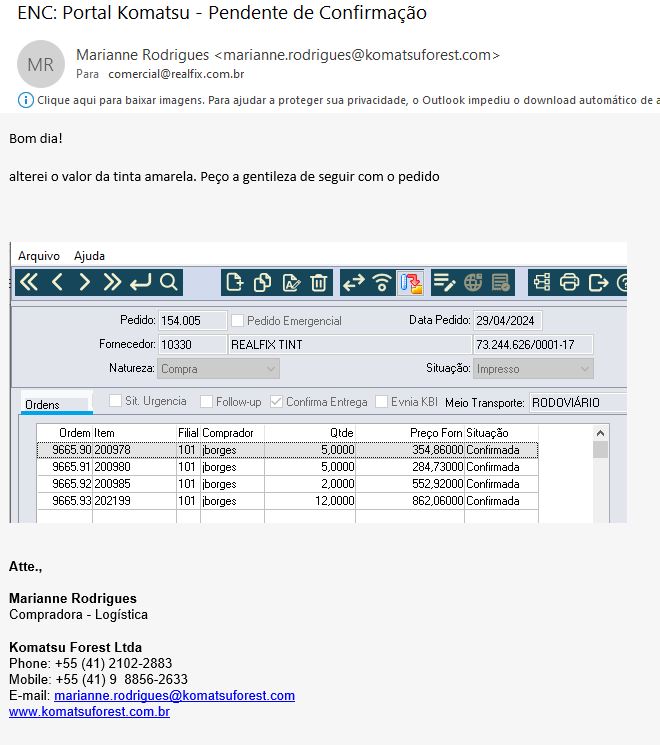Click the next record arrow icon

click(x=84, y=282)
